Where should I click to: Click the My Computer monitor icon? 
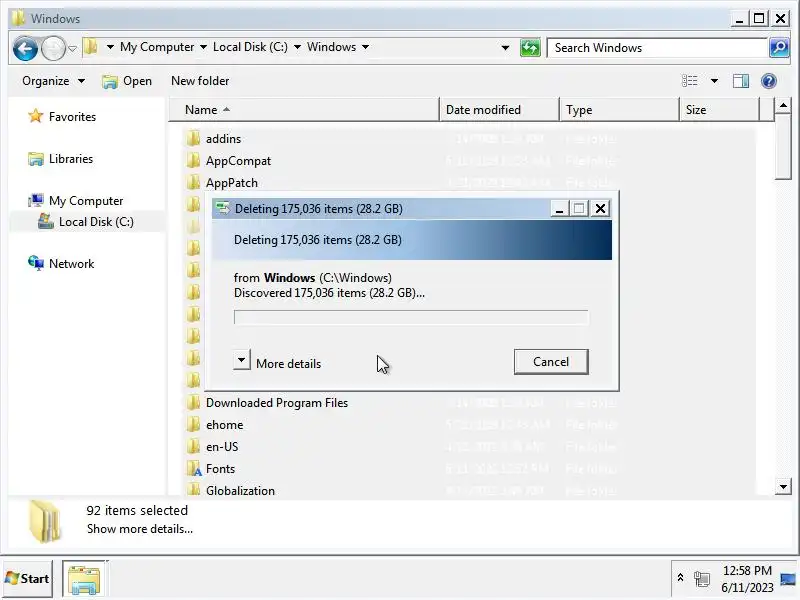click(x=36, y=200)
